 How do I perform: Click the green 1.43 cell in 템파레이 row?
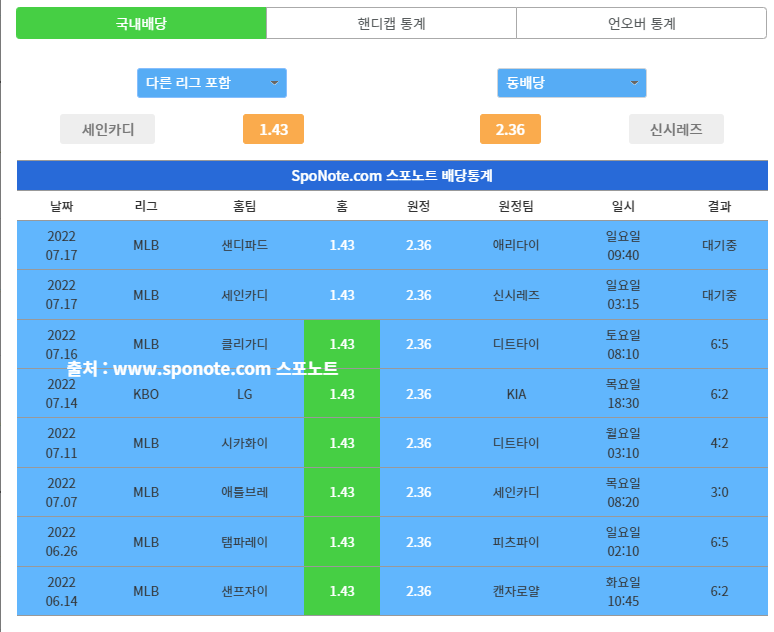click(x=342, y=542)
